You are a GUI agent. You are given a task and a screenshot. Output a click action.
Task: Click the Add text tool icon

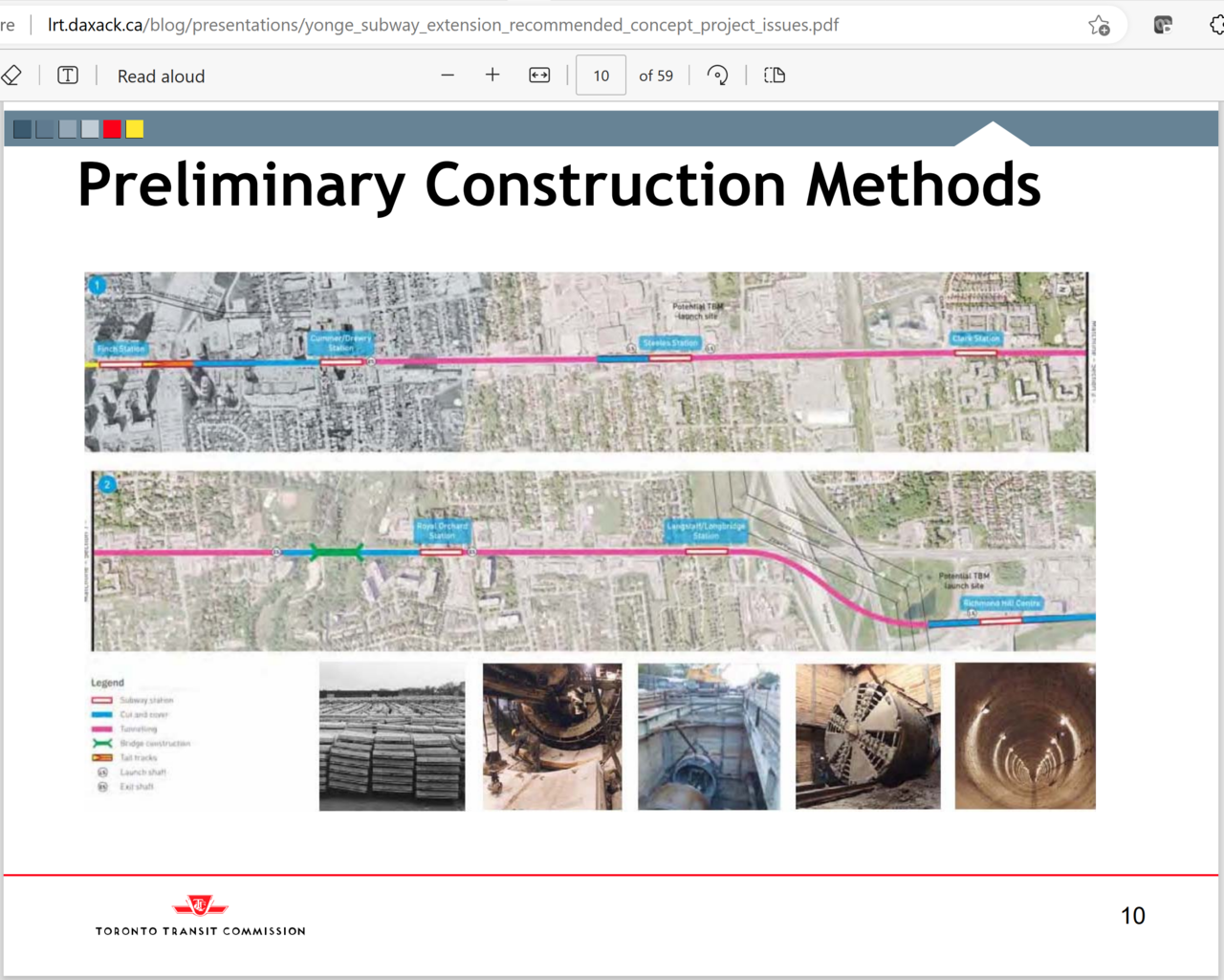pyautogui.click(x=68, y=76)
